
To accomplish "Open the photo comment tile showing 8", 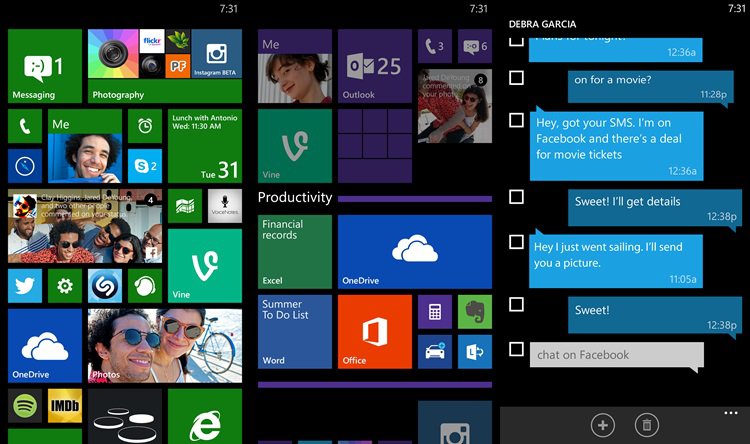I will click(455, 106).
